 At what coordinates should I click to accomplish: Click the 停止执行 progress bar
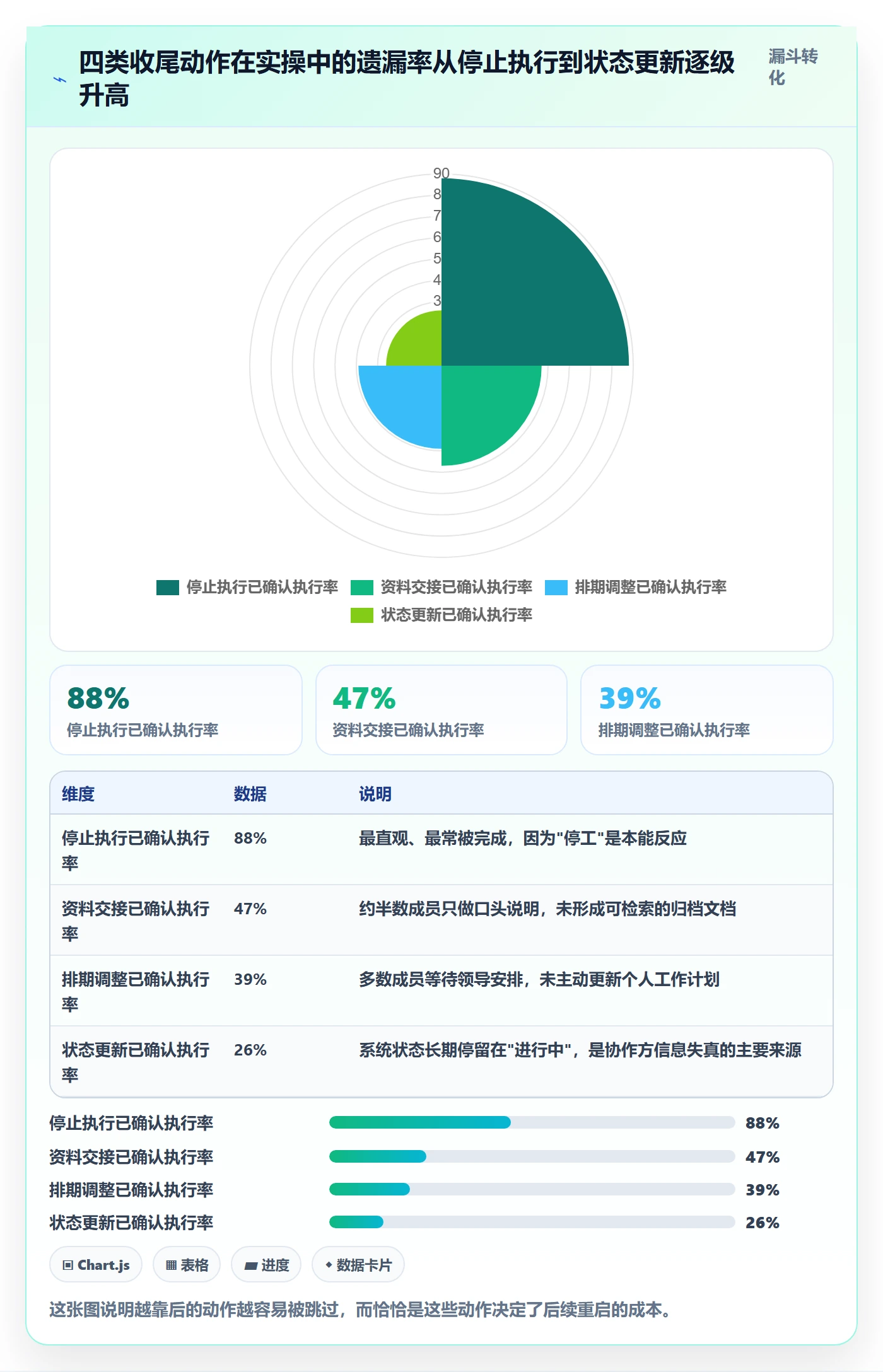(x=532, y=1122)
